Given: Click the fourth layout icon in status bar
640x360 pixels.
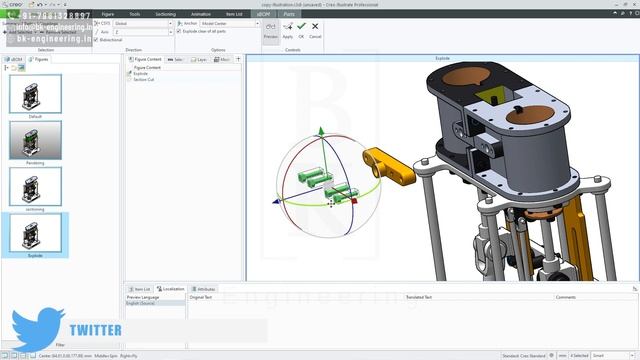Looking at the screenshot, I should [x=32, y=356].
